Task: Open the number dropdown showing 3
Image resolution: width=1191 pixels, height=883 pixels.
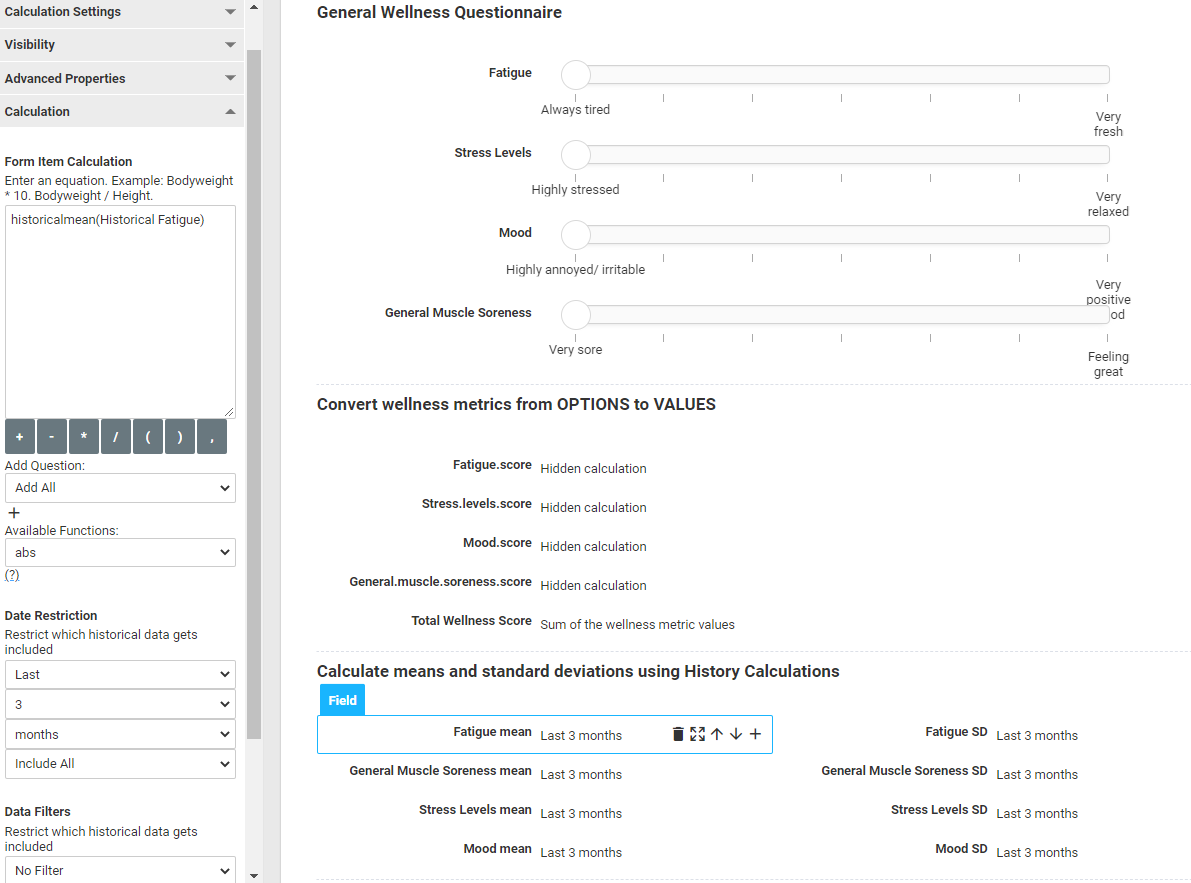Action: (x=120, y=705)
